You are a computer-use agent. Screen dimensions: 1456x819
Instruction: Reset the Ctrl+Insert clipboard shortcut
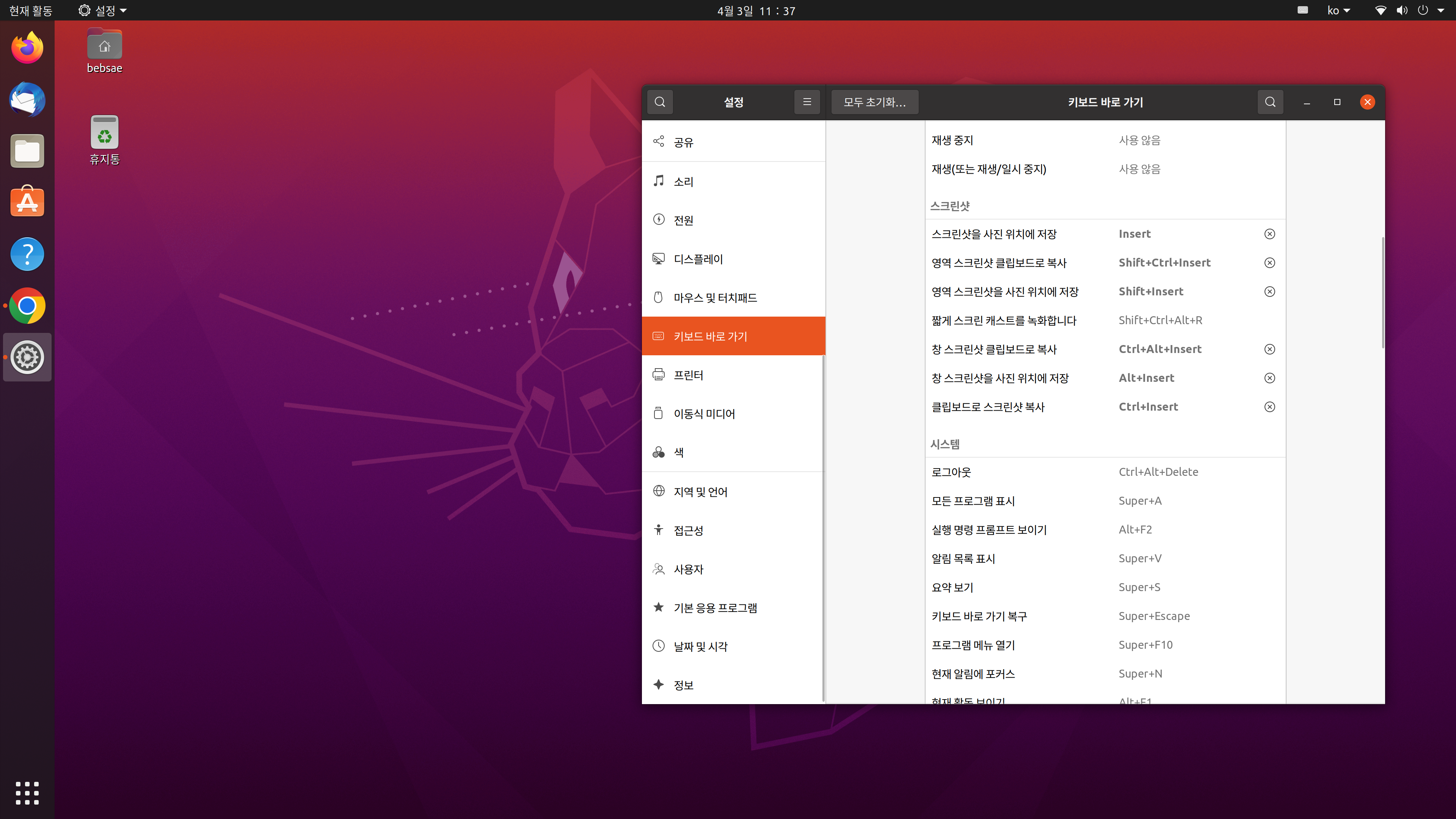[x=1269, y=407]
